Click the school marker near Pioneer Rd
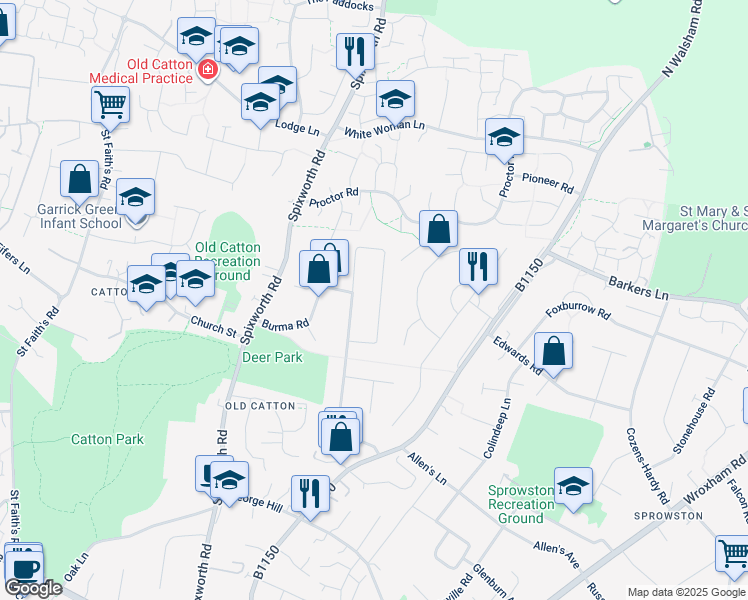This screenshot has width=748, height=600. [504, 138]
